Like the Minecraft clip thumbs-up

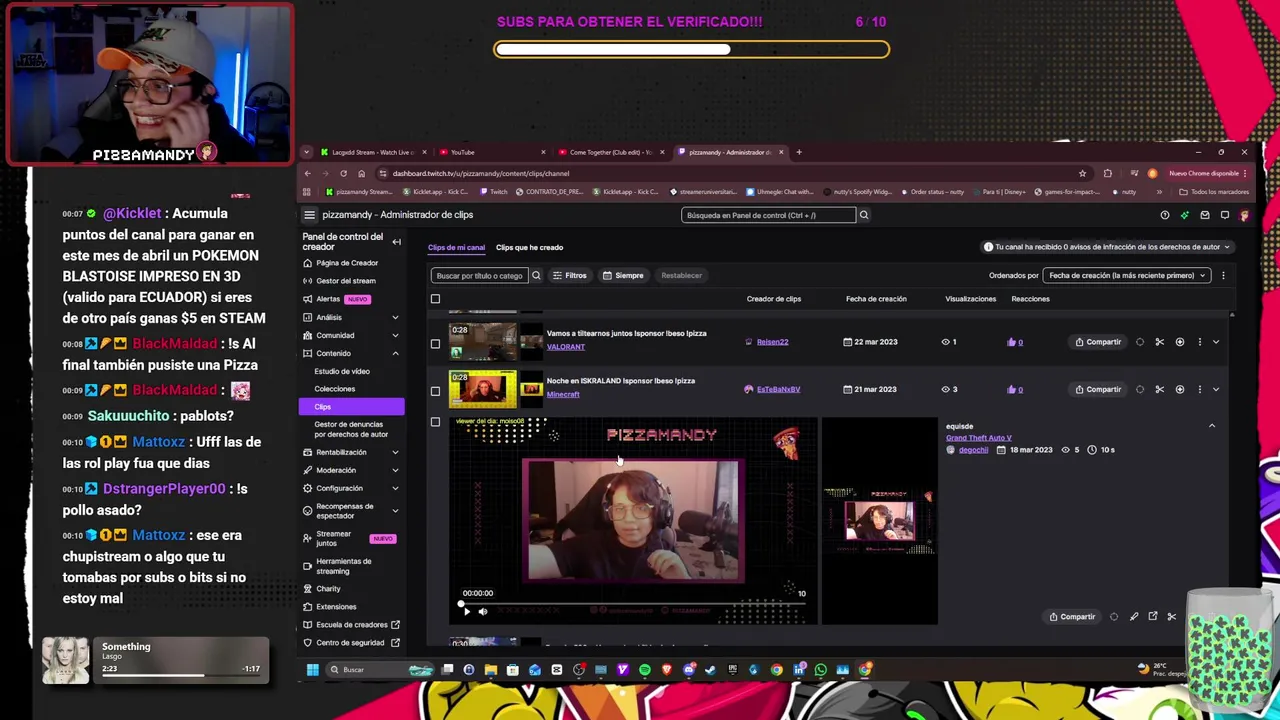pyautogui.click(x=1011, y=389)
